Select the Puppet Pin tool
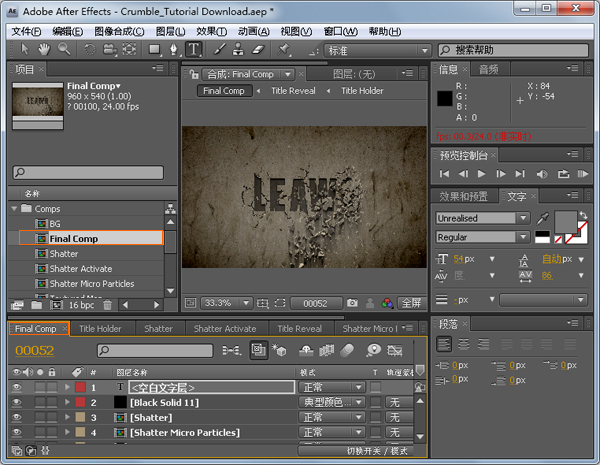Image resolution: width=600 pixels, height=465 pixels. (x=284, y=49)
